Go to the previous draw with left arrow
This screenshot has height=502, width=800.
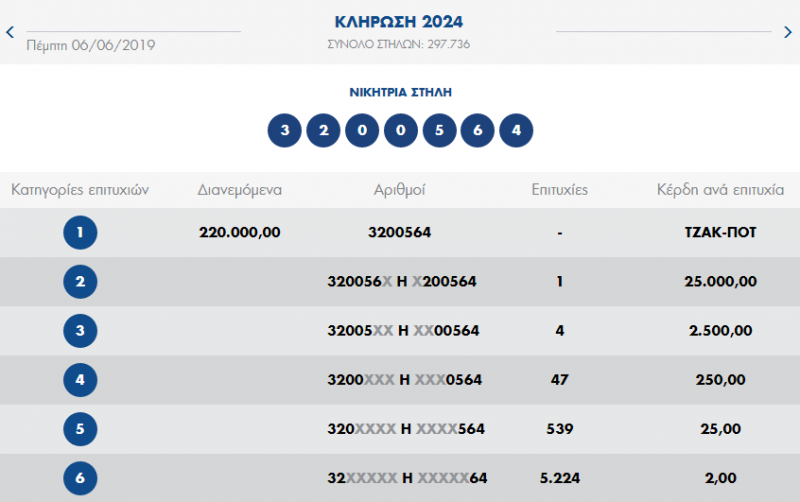(10, 32)
